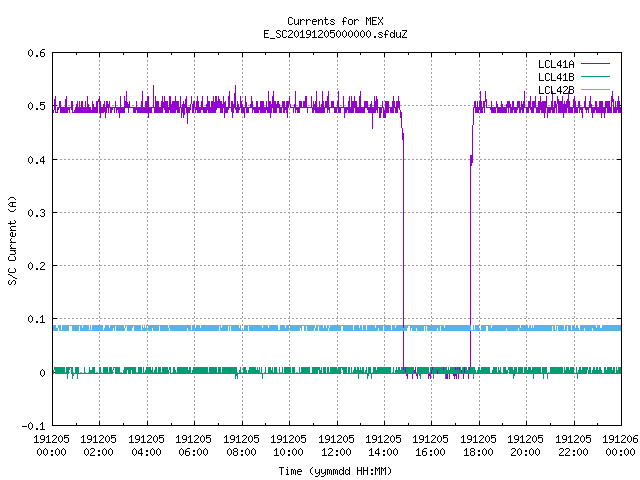Click the y-axis tick value 0.4

(x=36, y=160)
